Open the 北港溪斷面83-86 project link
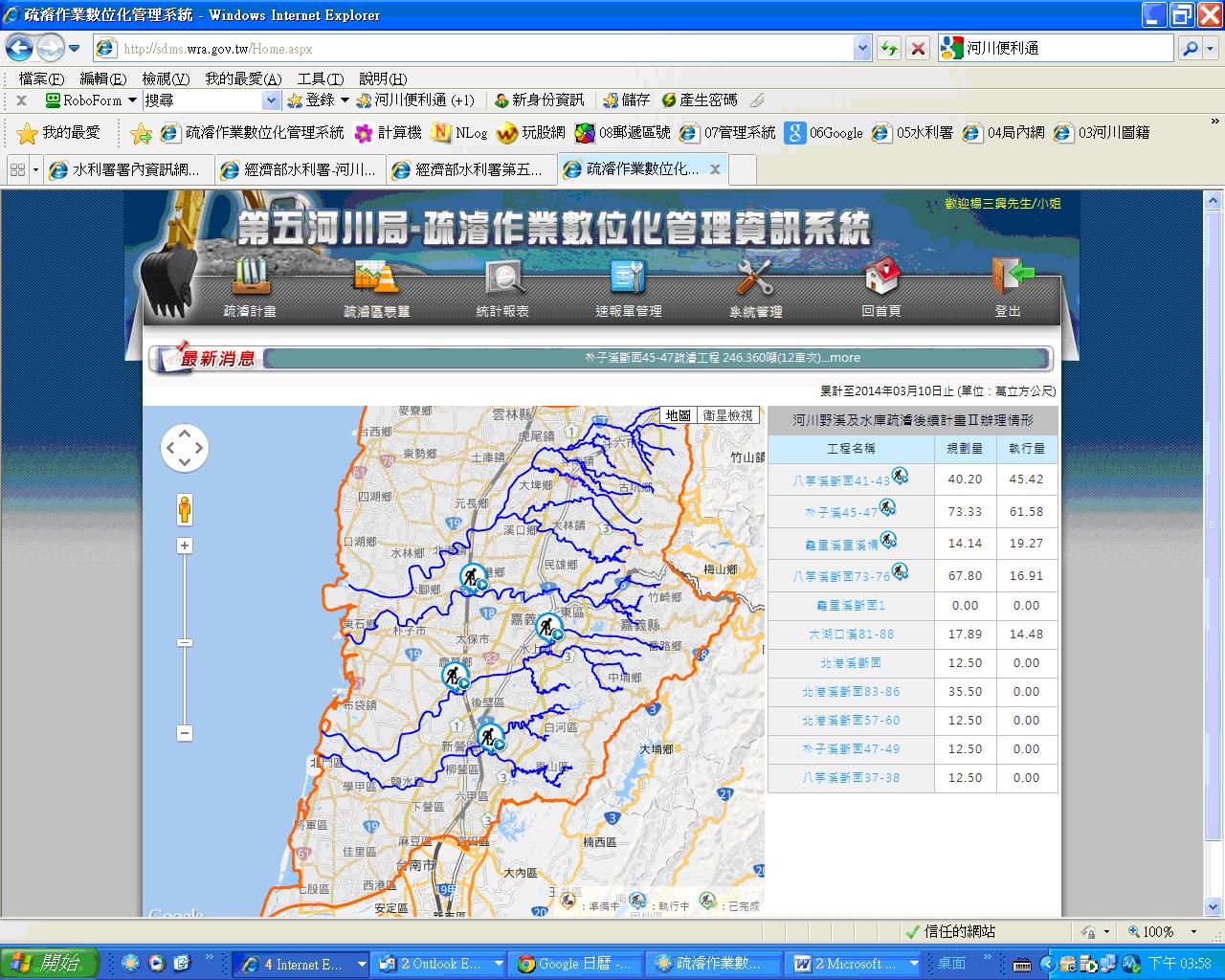The image size is (1225, 980). (851, 691)
